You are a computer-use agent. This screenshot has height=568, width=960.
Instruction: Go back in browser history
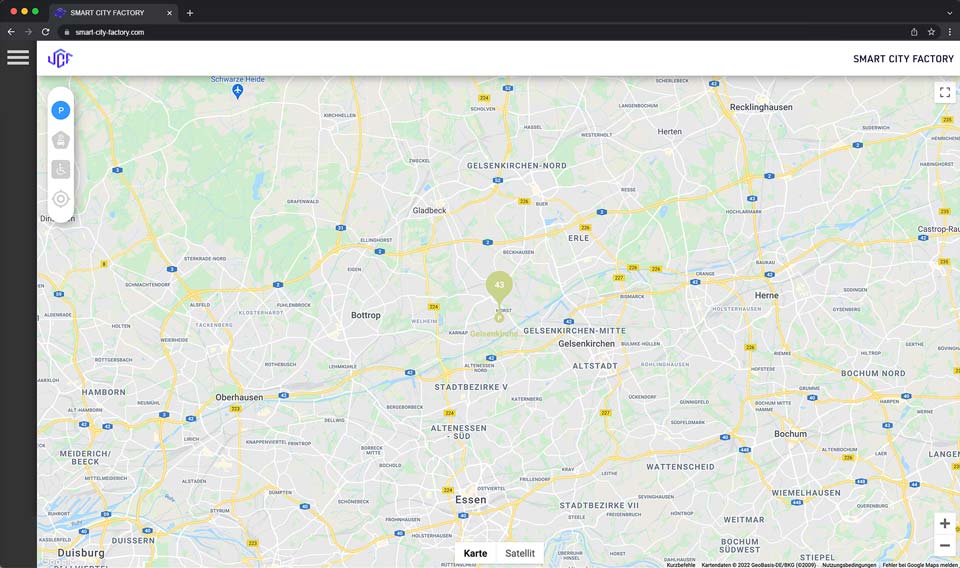[x=11, y=32]
